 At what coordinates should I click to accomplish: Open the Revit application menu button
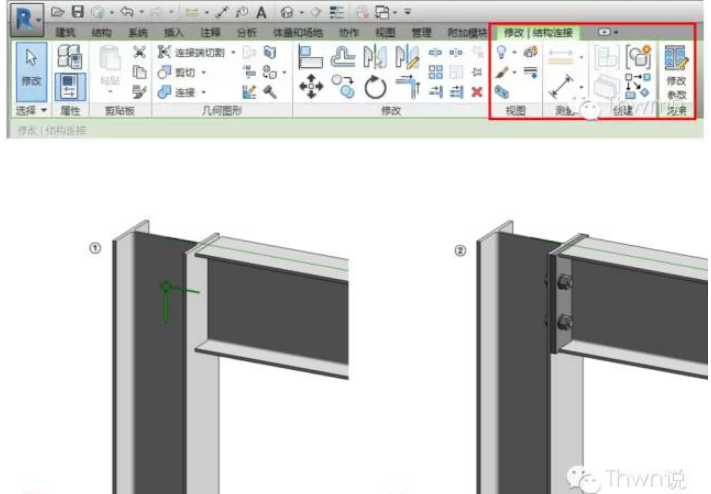coord(27,20)
